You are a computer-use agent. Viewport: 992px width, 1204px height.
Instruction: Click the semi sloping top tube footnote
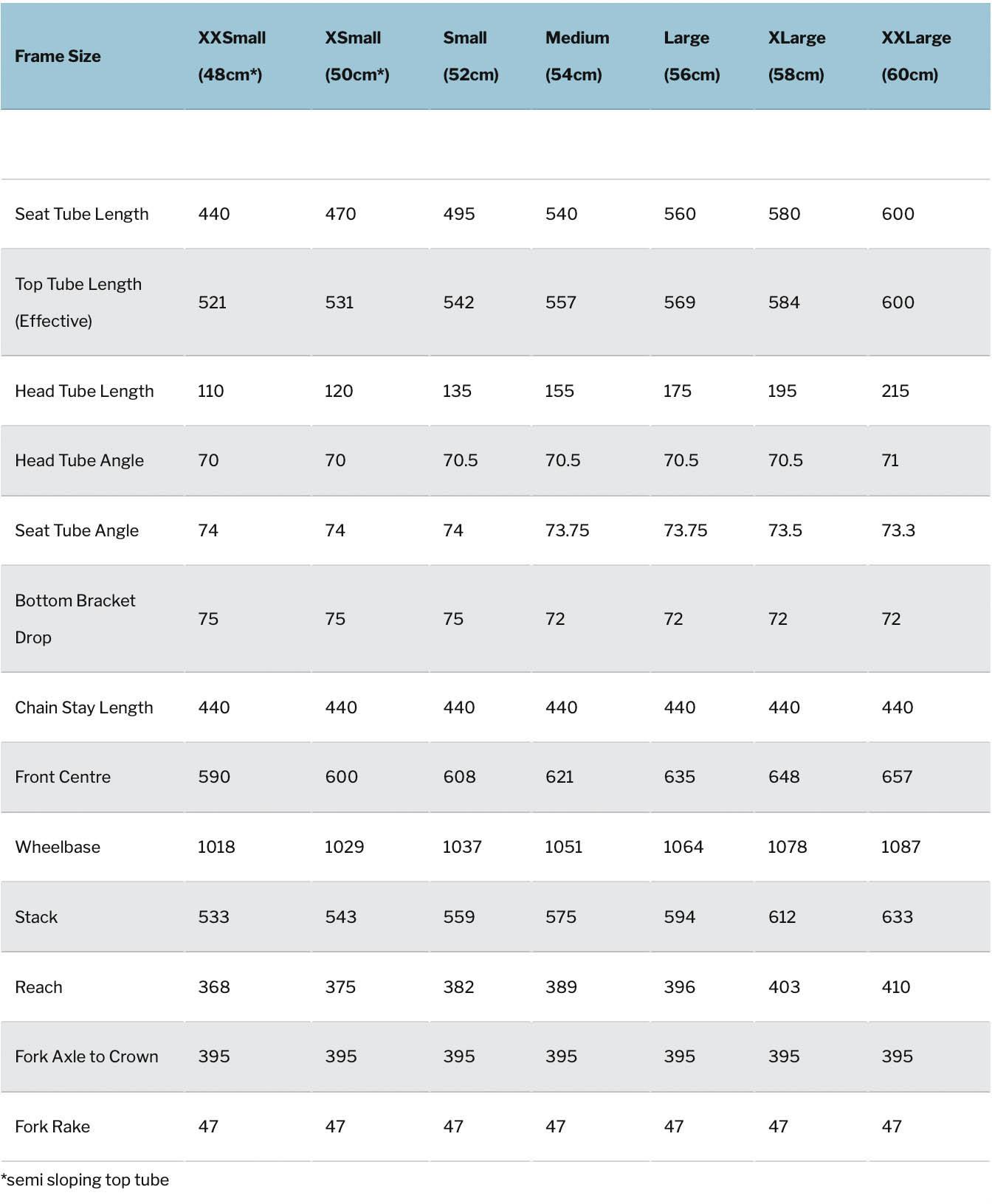[85, 1180]
